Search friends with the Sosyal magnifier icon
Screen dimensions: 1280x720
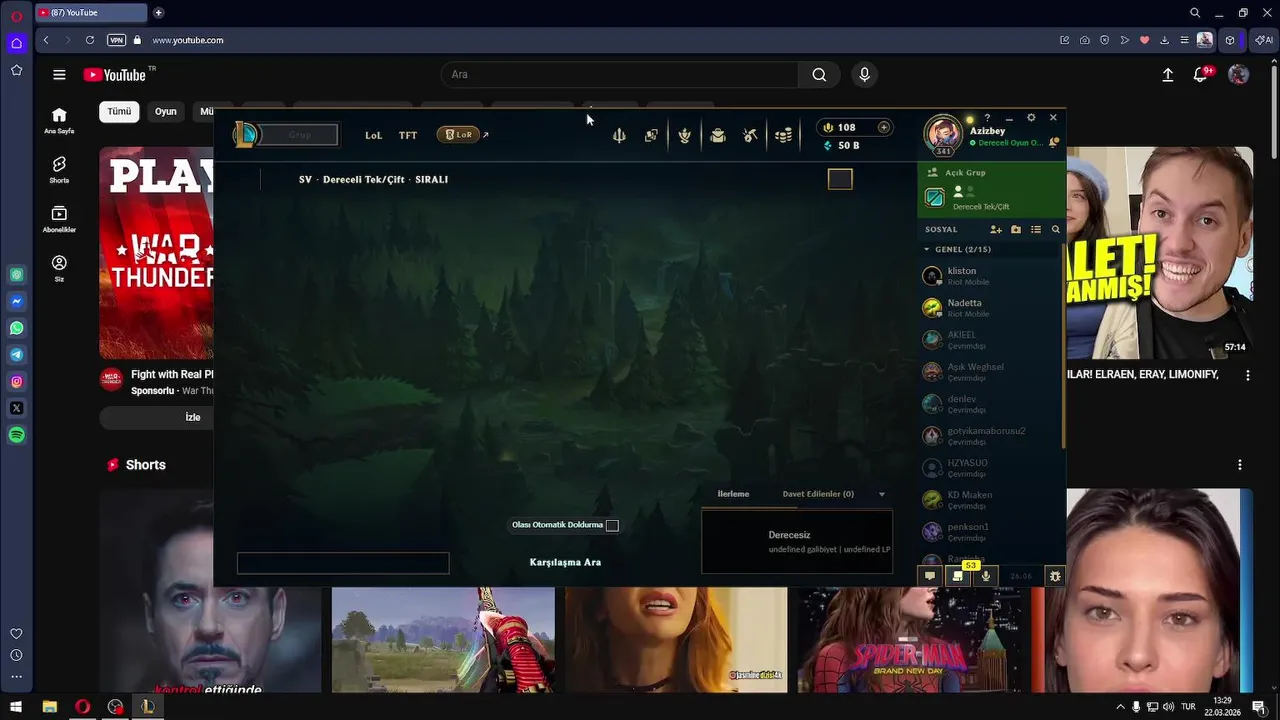(x=1055, y=229)
